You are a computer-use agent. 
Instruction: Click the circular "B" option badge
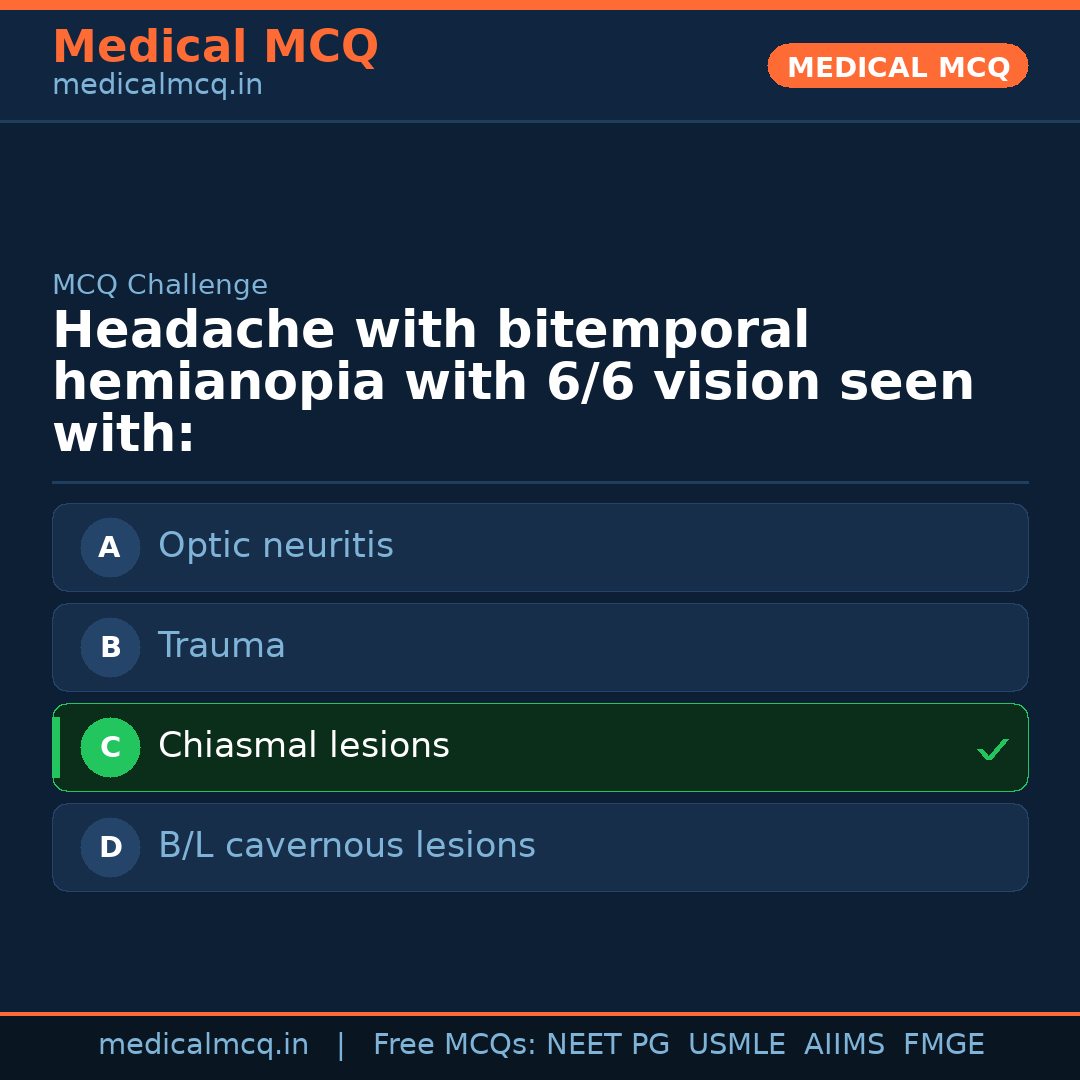click(x=110, y=647)
